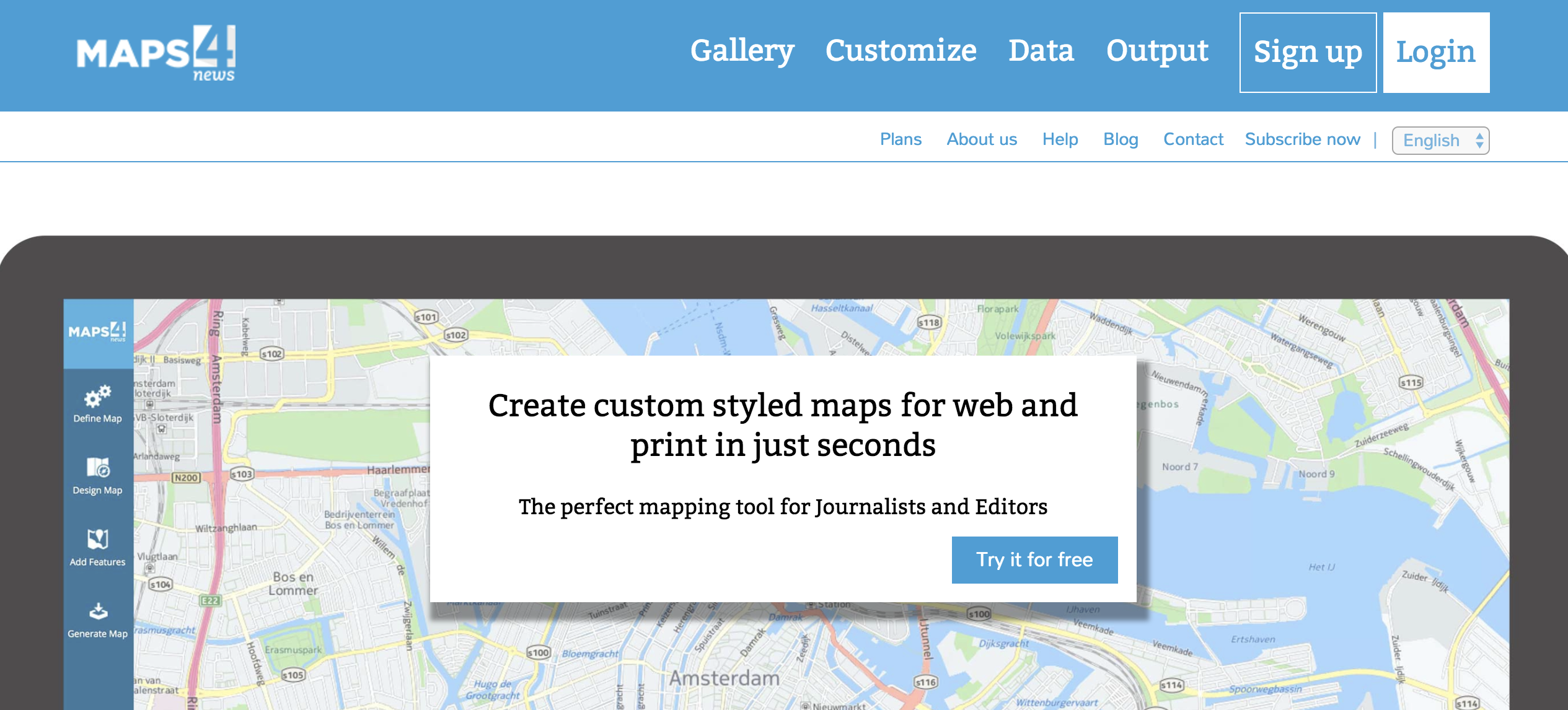Image resolution: width=1568 pixels, height=710 pixels.
Task: Open the Blog link
Action: click(1121, 139)
